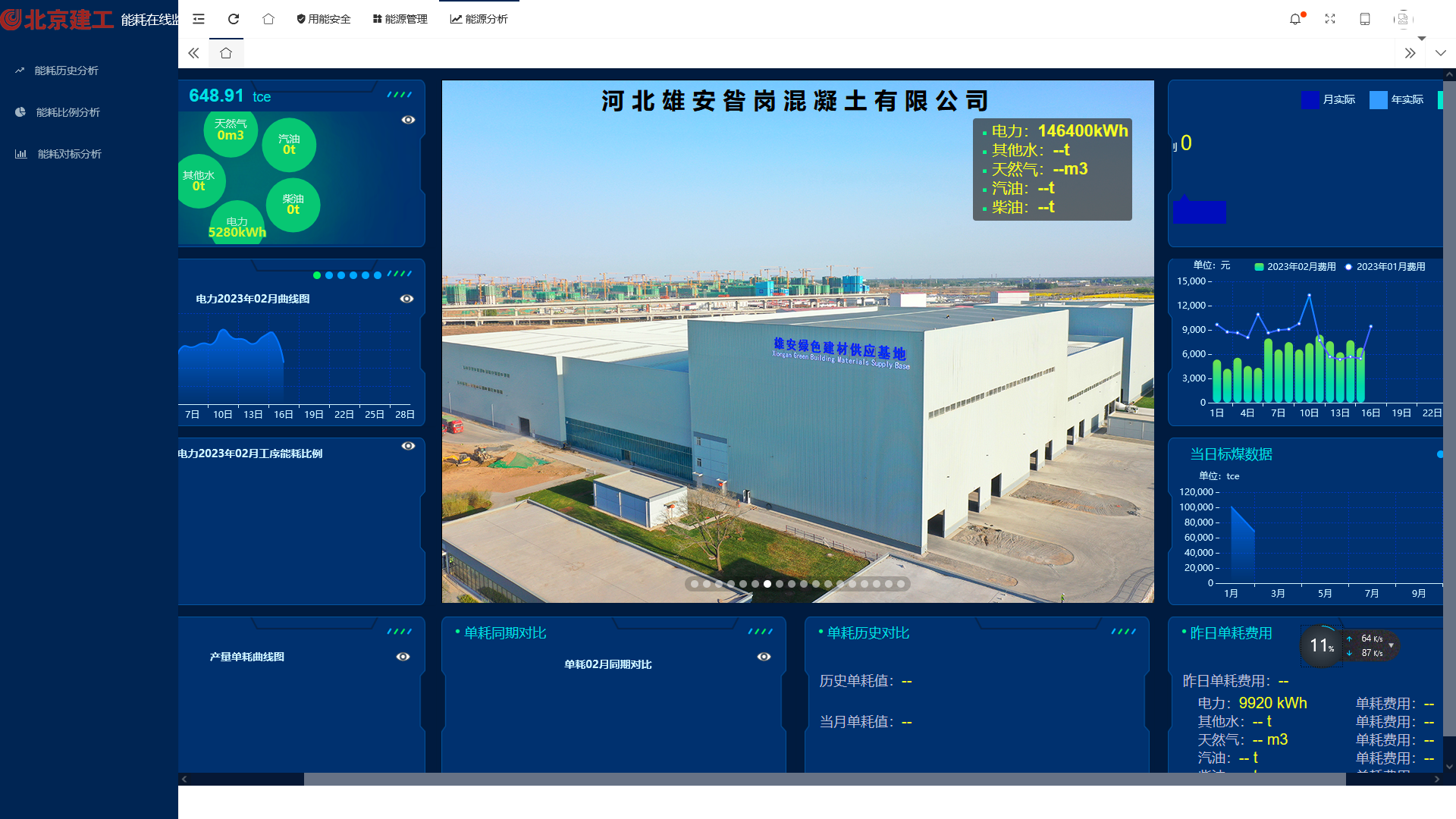Click the vertical scrollbar up arrow
This screenshot has width=1456, height=819.
coord(1449,75)
